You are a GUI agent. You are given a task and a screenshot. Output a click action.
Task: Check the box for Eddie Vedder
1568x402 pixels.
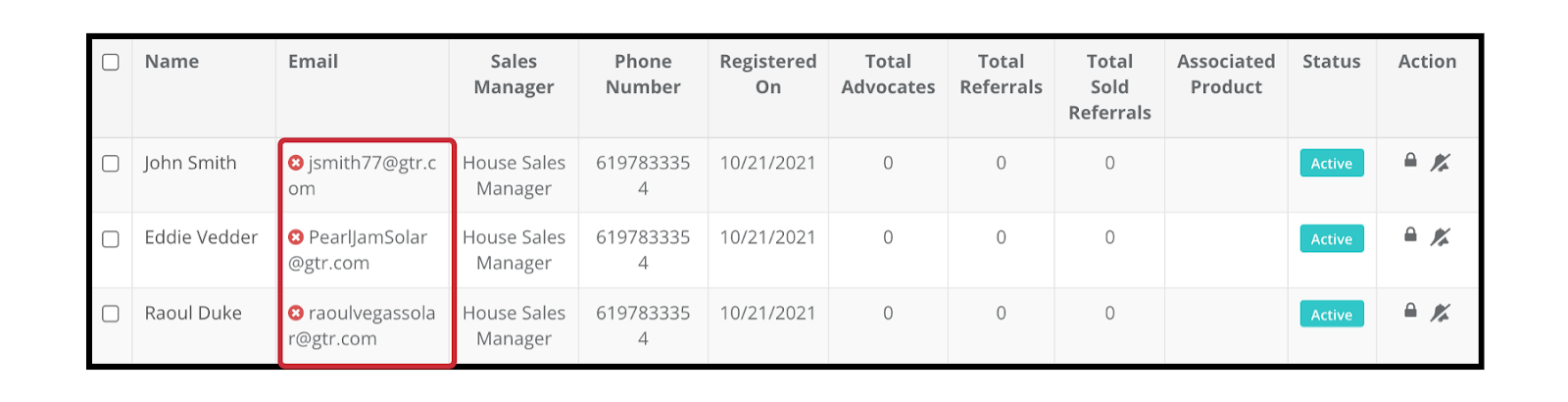click(111, 239)
